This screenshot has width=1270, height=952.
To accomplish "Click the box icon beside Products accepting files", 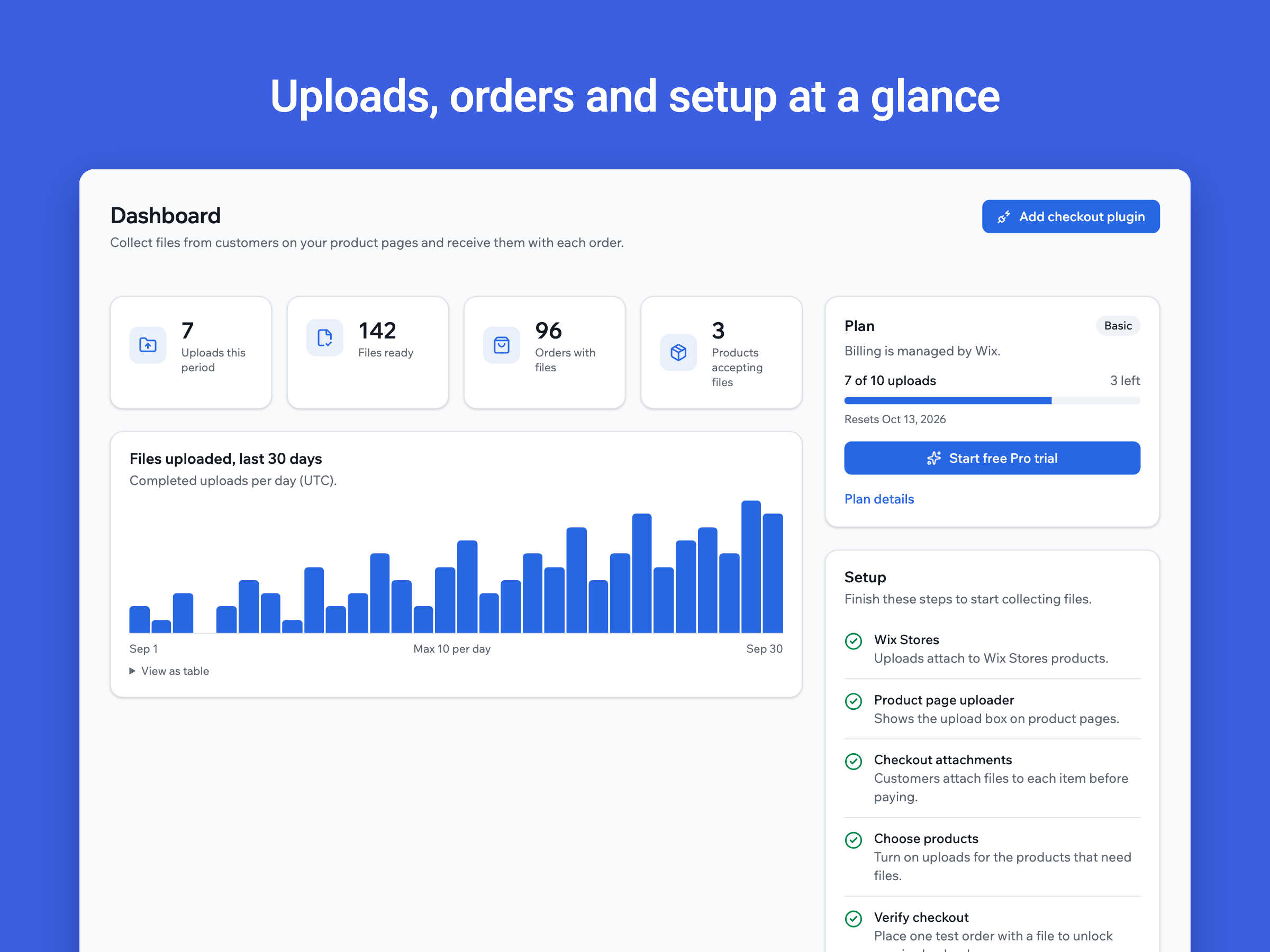I will point(678,352).
